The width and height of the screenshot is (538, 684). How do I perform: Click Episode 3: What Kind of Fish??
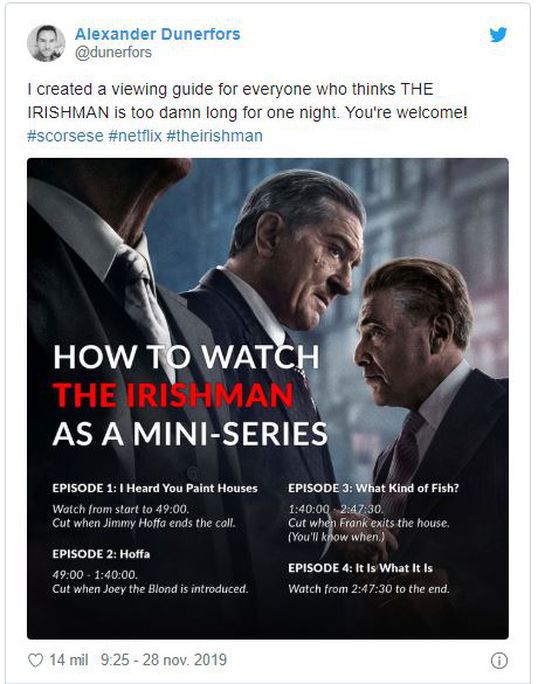click(x=374, y=488)
